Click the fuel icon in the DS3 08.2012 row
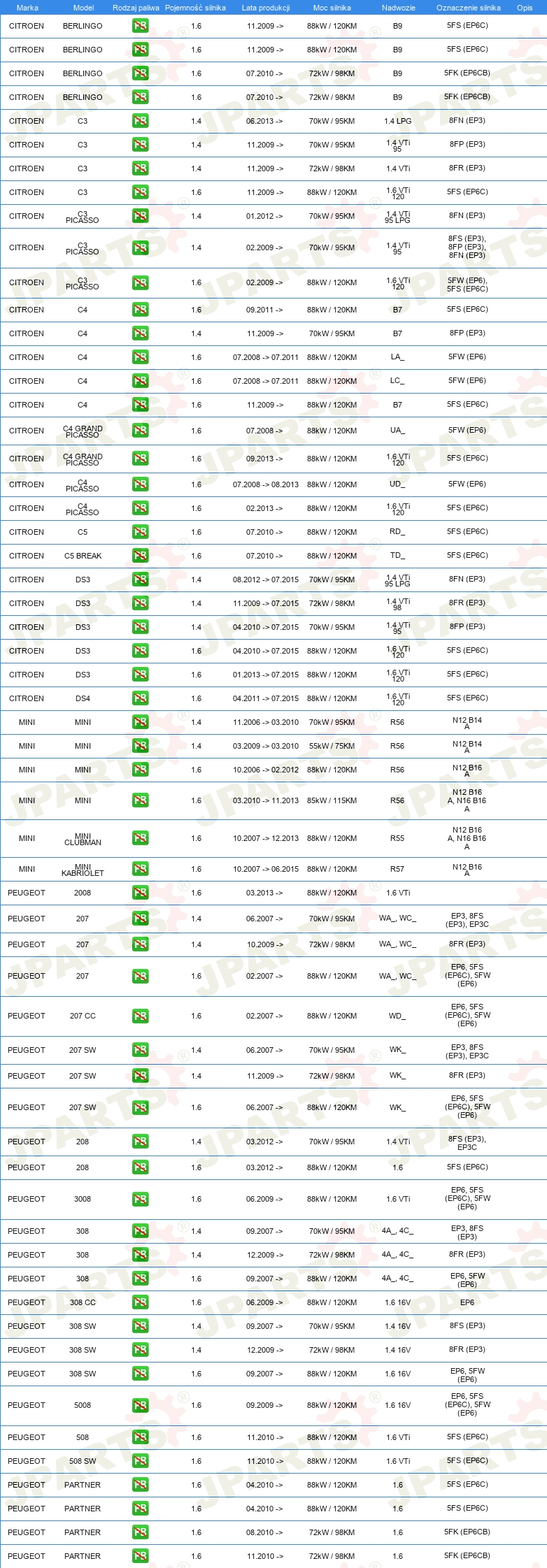 coord(140,580)
